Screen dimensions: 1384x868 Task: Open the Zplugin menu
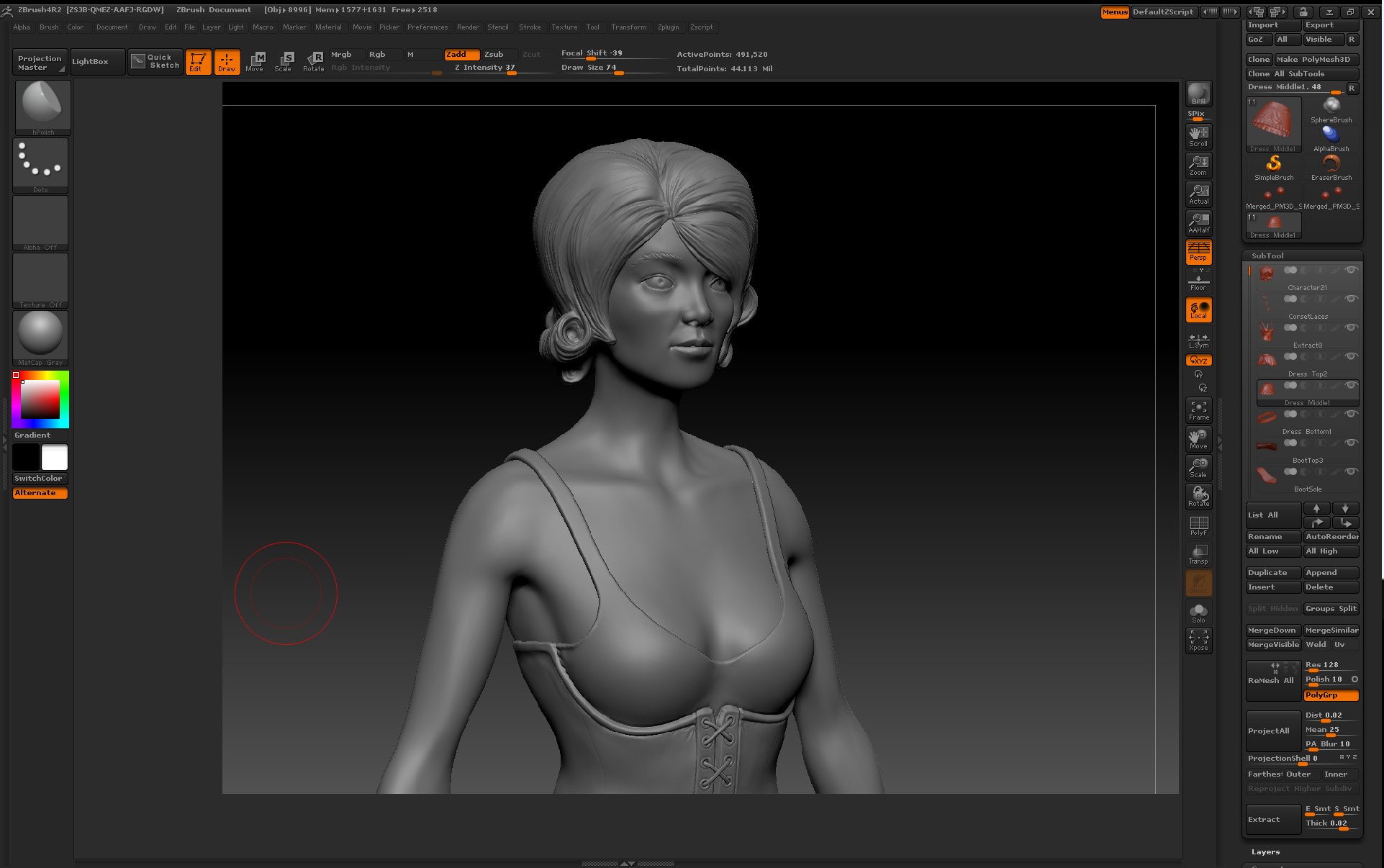point(668,27)
